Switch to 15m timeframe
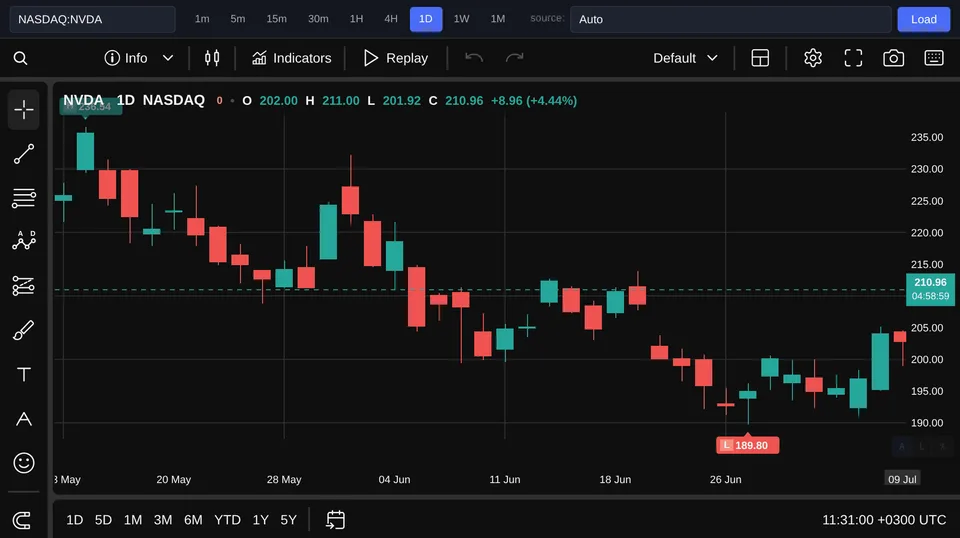Image resolution: width=960 pixels, height=538 pixels. pyautogui.click(x=276, y=19)
